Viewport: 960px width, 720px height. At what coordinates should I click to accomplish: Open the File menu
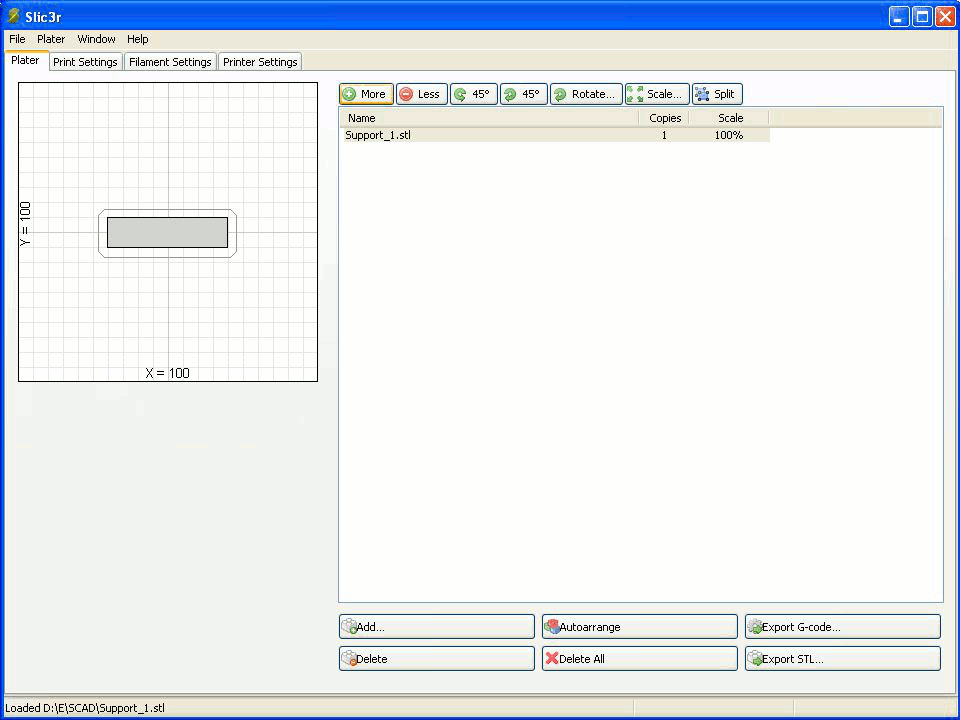[x=17, y=39]
